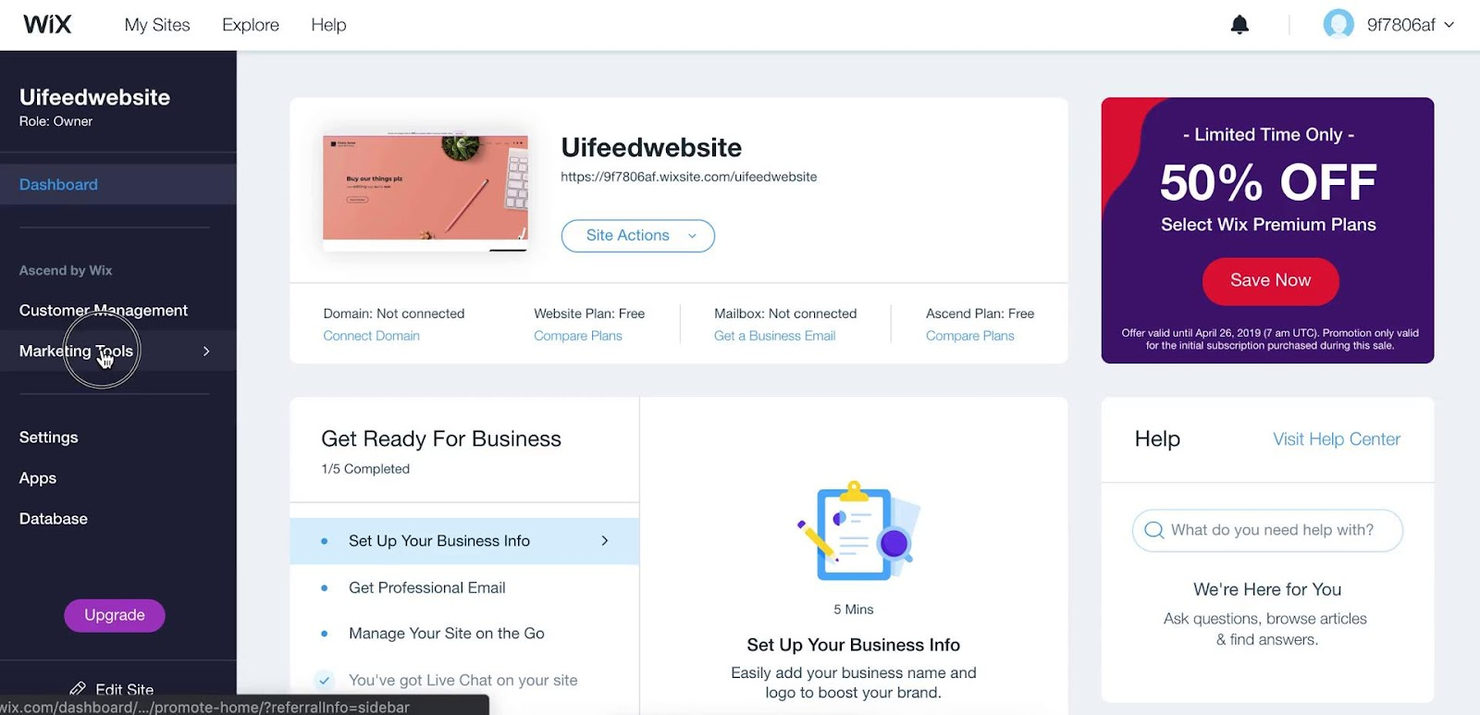
Task: Click the profile avatar picture
Action: 1338,24
